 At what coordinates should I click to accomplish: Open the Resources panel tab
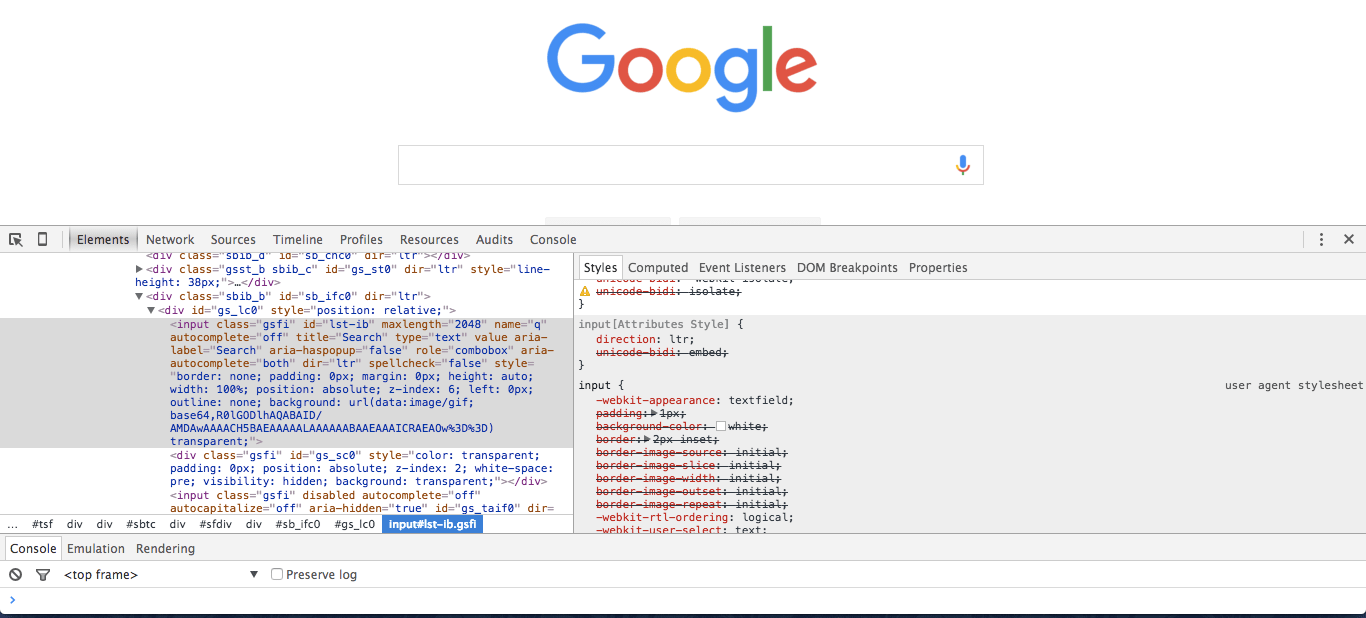(429, 240)
